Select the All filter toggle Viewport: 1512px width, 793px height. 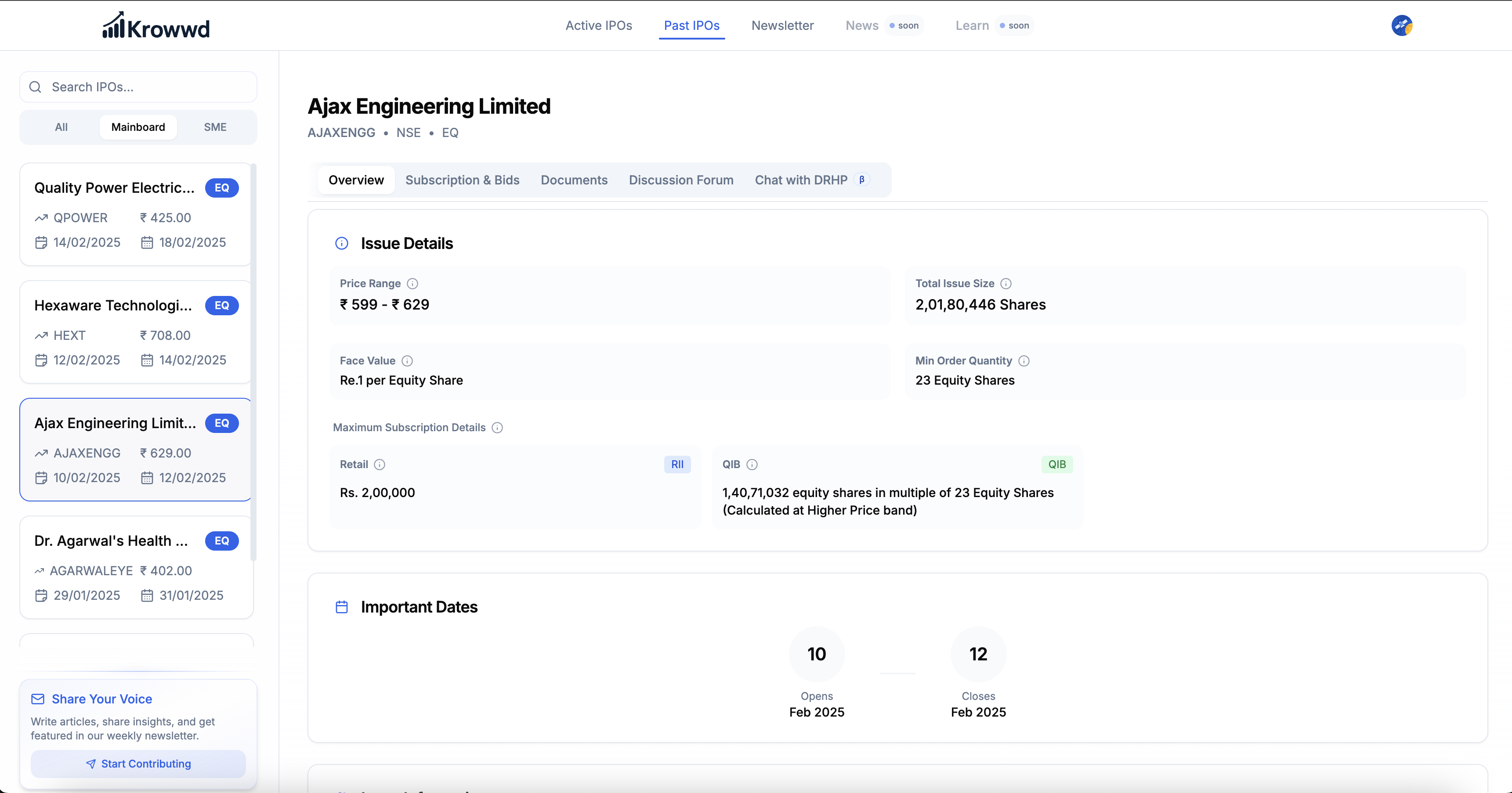61,127
